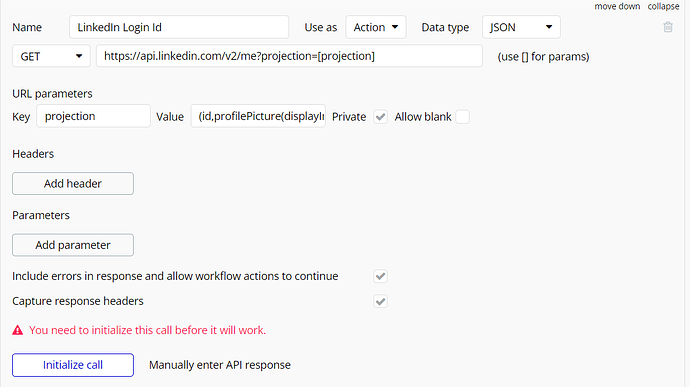Click the Add header button

73,184
